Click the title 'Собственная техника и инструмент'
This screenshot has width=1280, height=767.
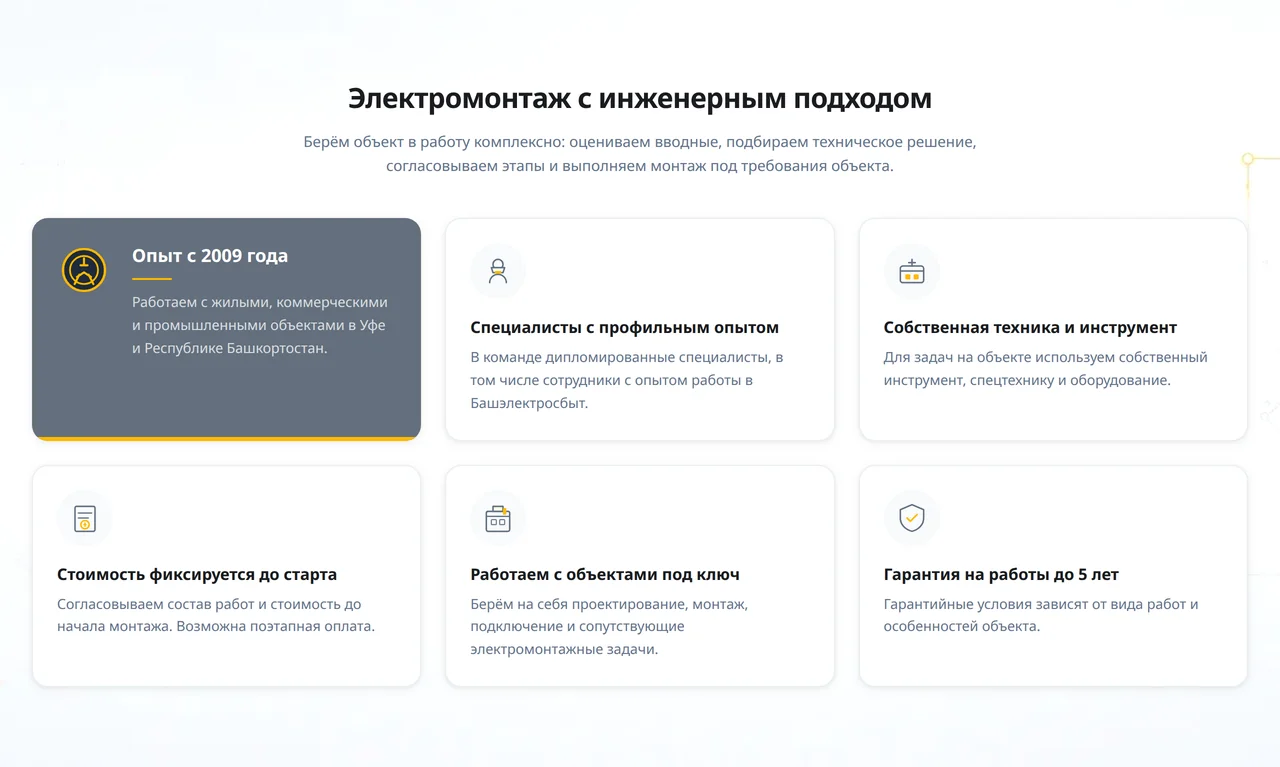point(1030,328)
